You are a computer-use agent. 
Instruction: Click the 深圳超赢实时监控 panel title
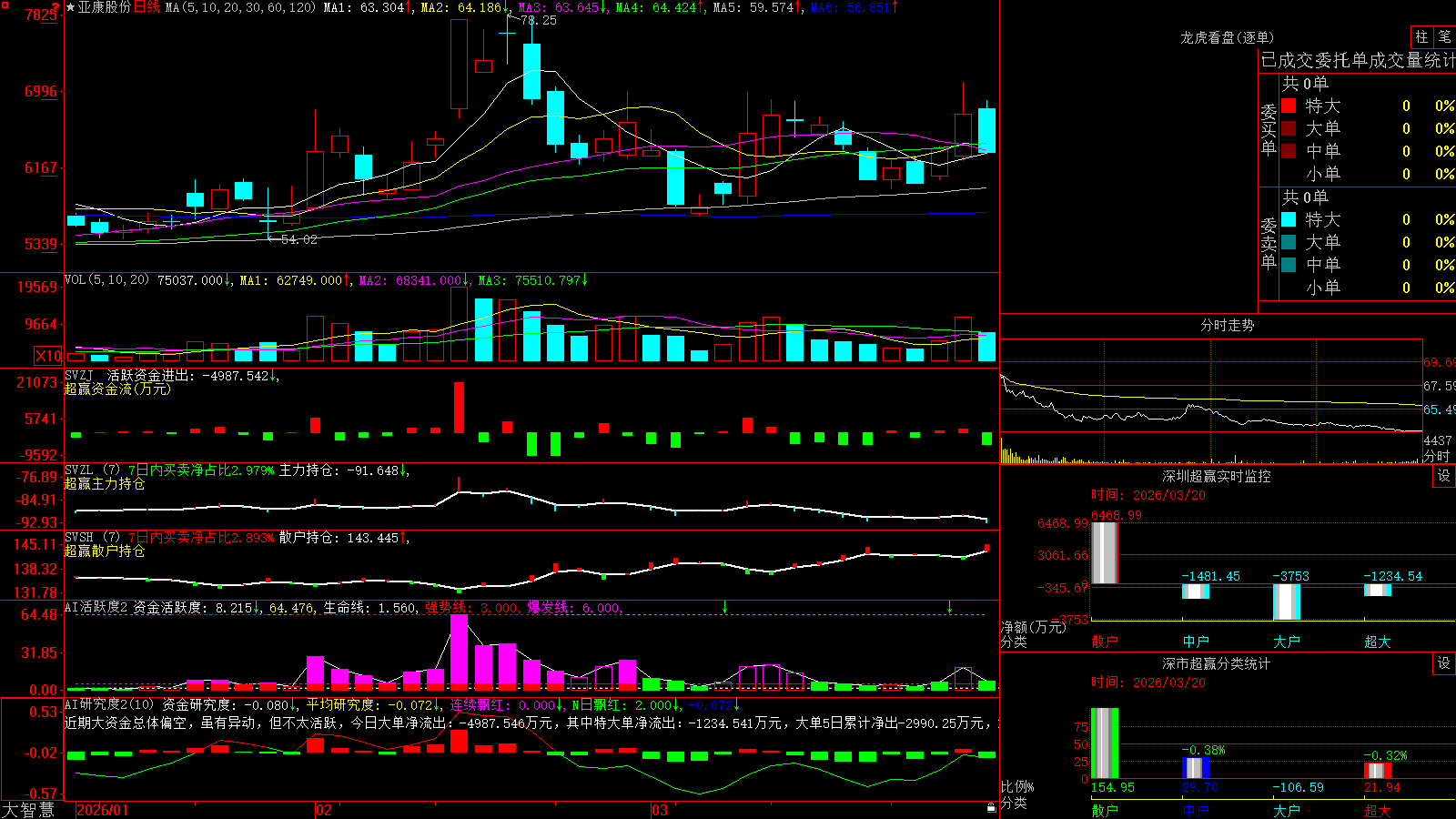point(1217,476)
